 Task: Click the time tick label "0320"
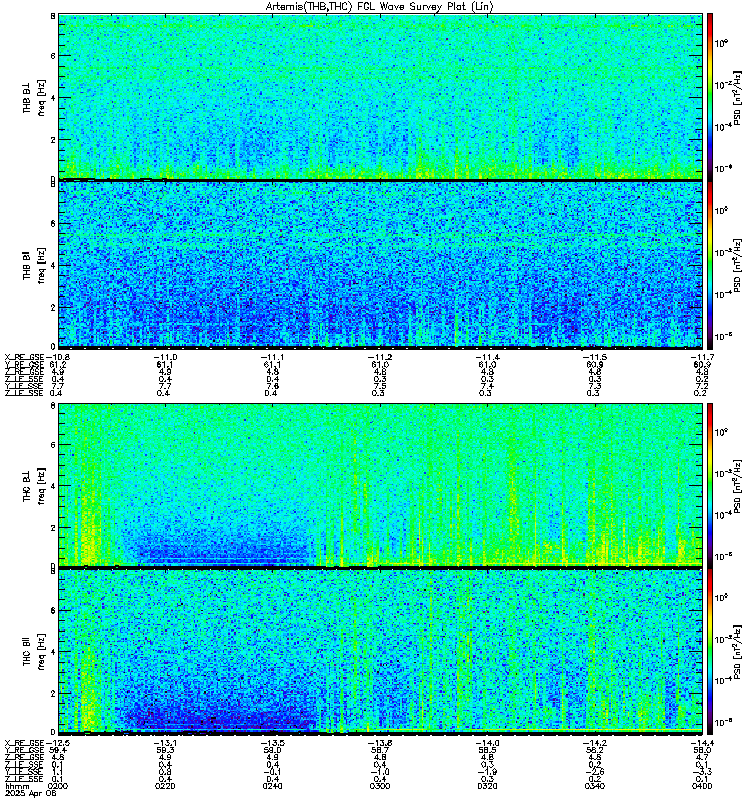coord(487,786)
